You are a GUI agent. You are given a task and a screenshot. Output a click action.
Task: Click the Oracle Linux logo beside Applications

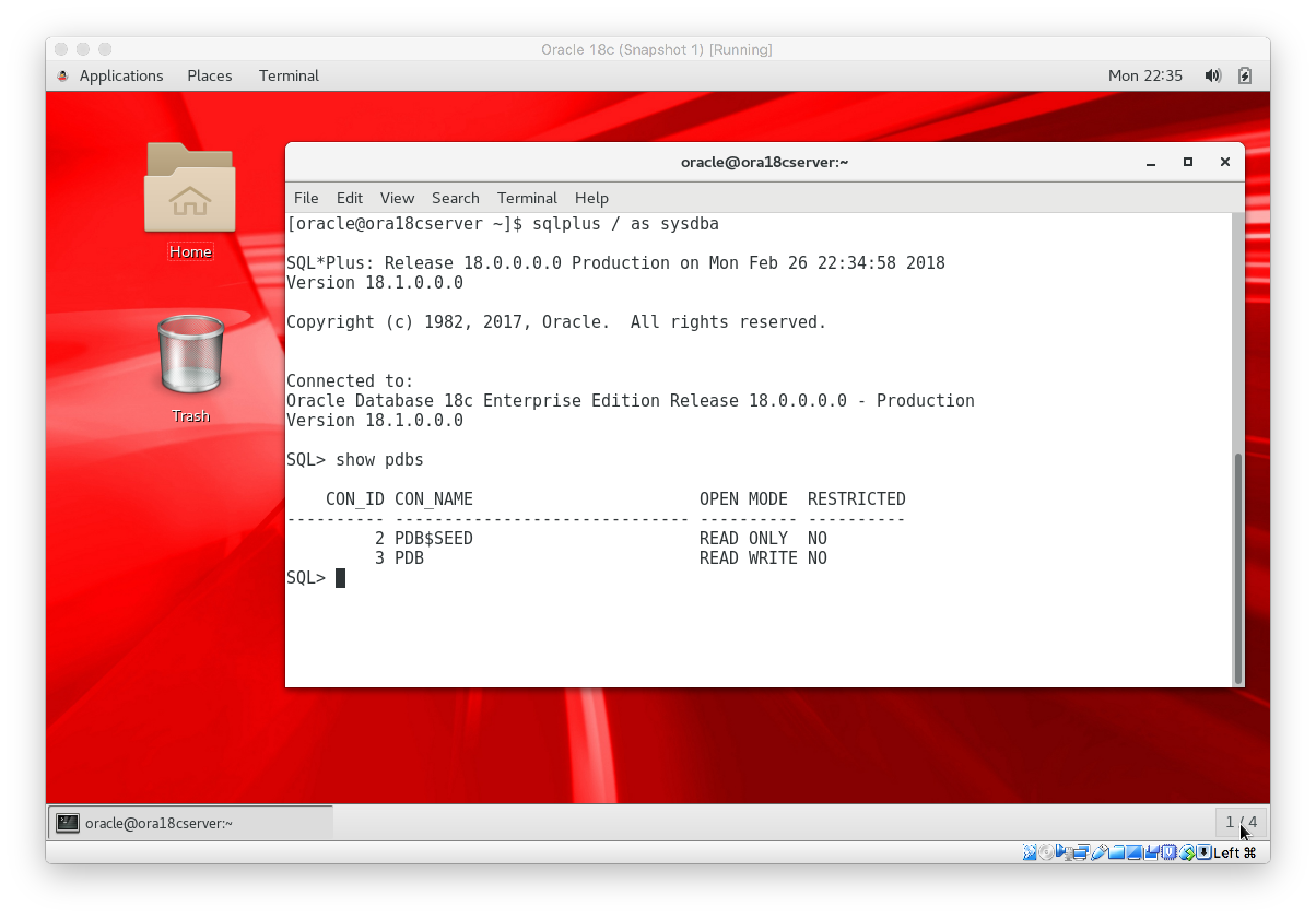(x=63, y=75)
